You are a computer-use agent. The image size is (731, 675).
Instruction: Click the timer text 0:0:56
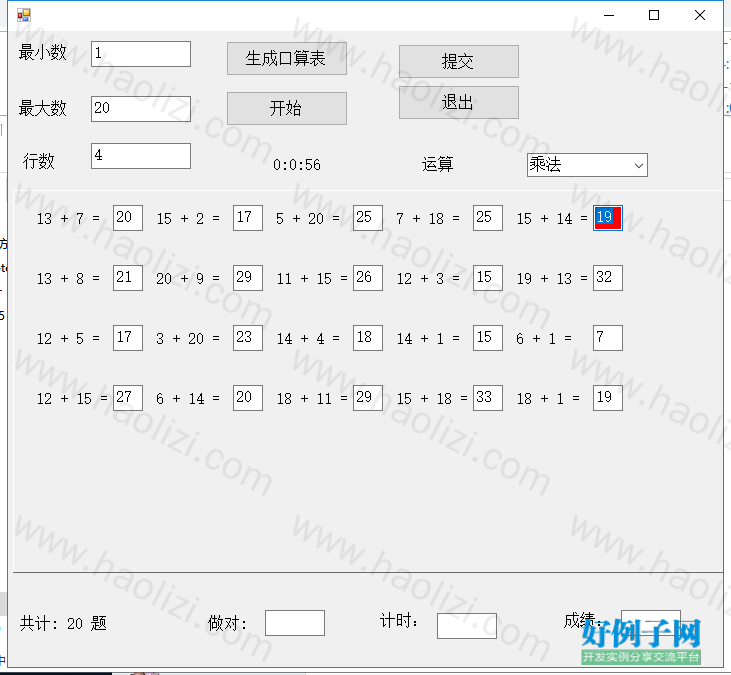coord(297,165)
